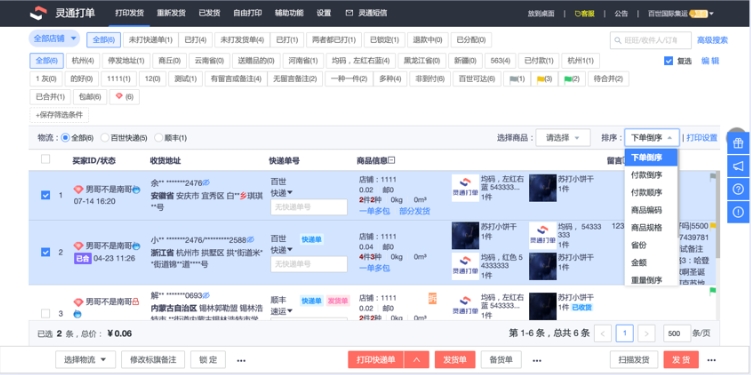Switch to 已发货 tab

[209, 13]
